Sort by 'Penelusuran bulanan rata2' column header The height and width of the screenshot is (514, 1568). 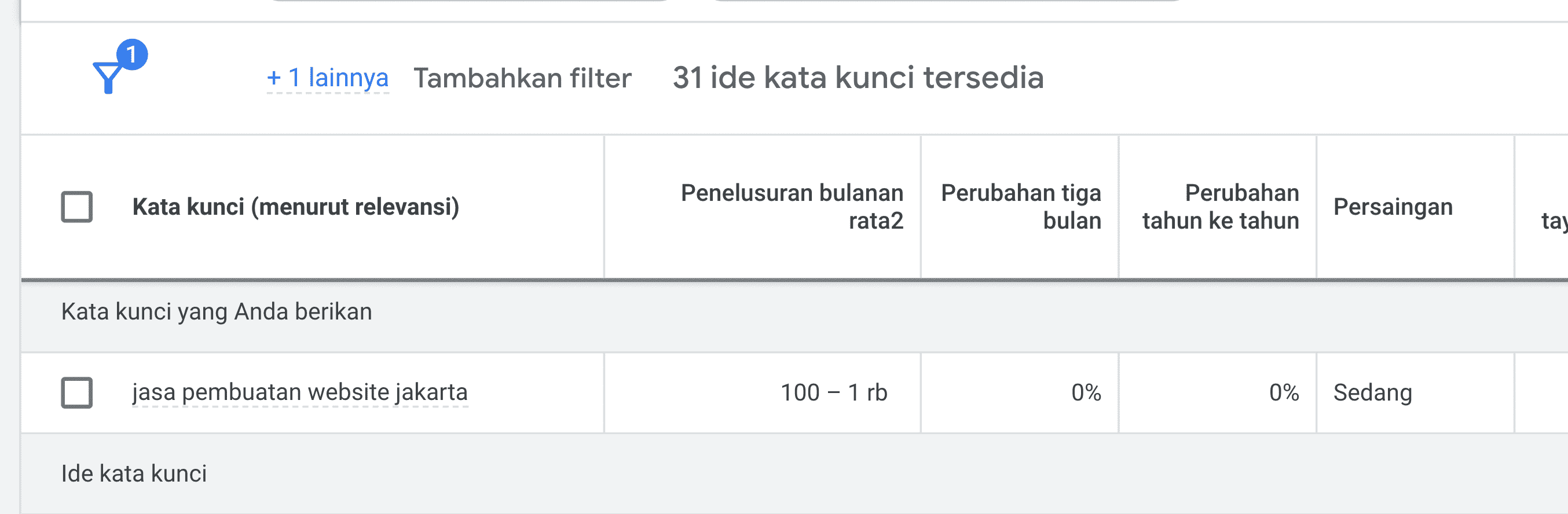[x=792, y=207]
